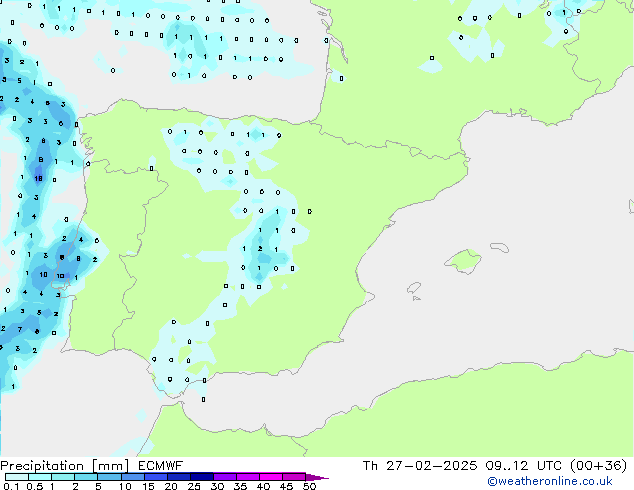Click the legend label '15'
Viewport: 634px width, 490px height.
pyautogui.click(x=148, y=486)
